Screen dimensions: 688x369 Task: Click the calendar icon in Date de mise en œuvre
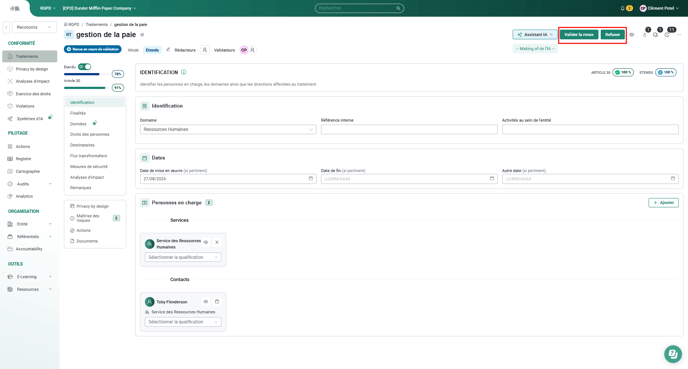point(311,179)
